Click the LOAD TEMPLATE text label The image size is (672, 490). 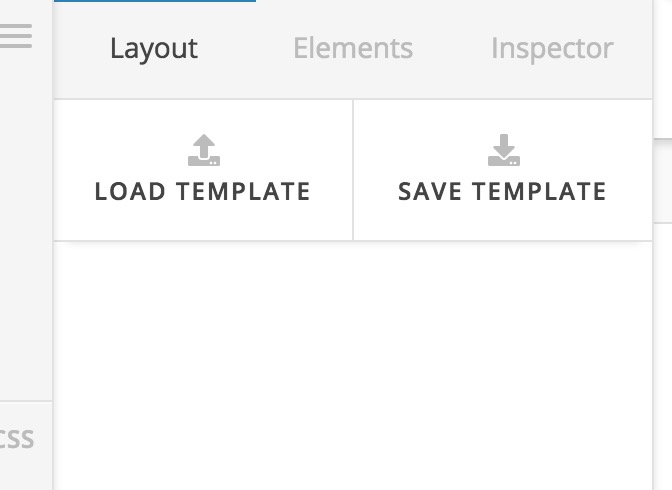pyautogui.click(x=203, y=191)
